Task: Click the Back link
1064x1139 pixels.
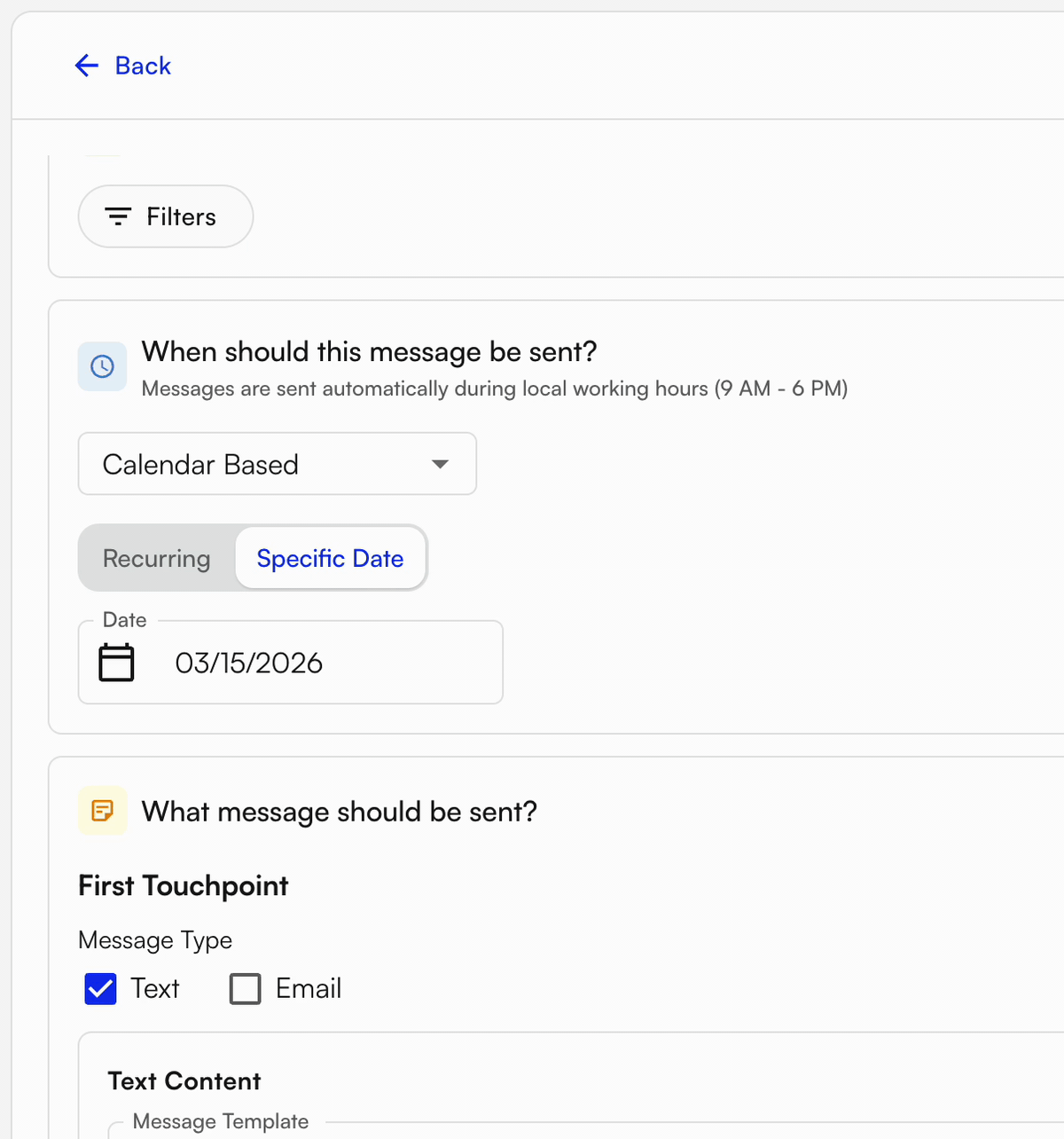Action: pyautogui.click(x=142, y=66)
